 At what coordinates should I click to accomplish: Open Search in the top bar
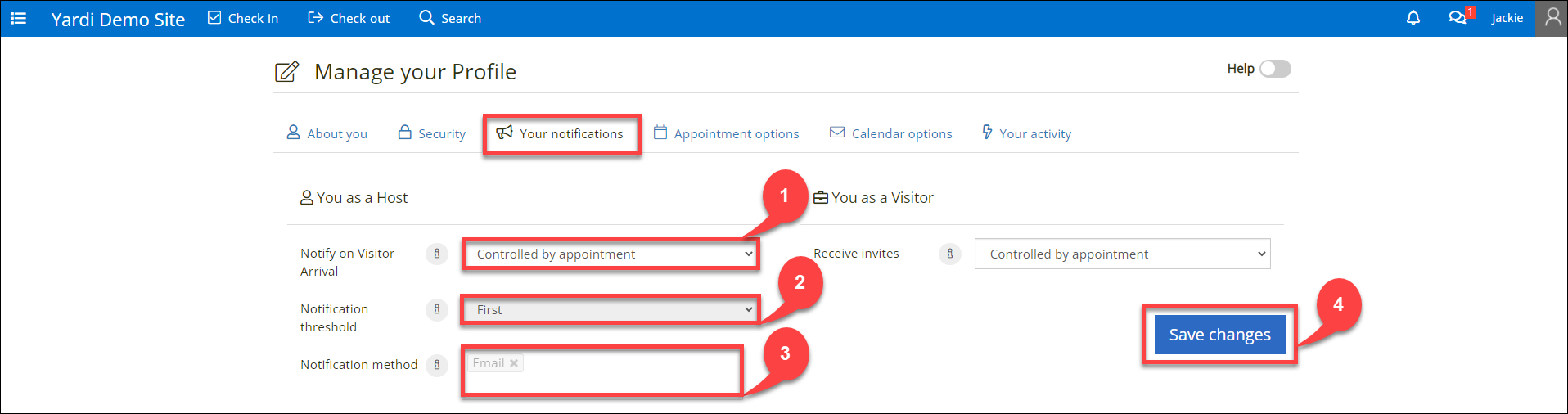click(x=450, y=18)
